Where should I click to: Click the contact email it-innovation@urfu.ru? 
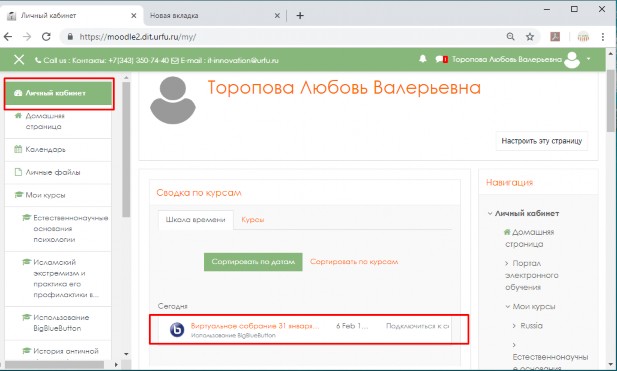tap(243, 61)
